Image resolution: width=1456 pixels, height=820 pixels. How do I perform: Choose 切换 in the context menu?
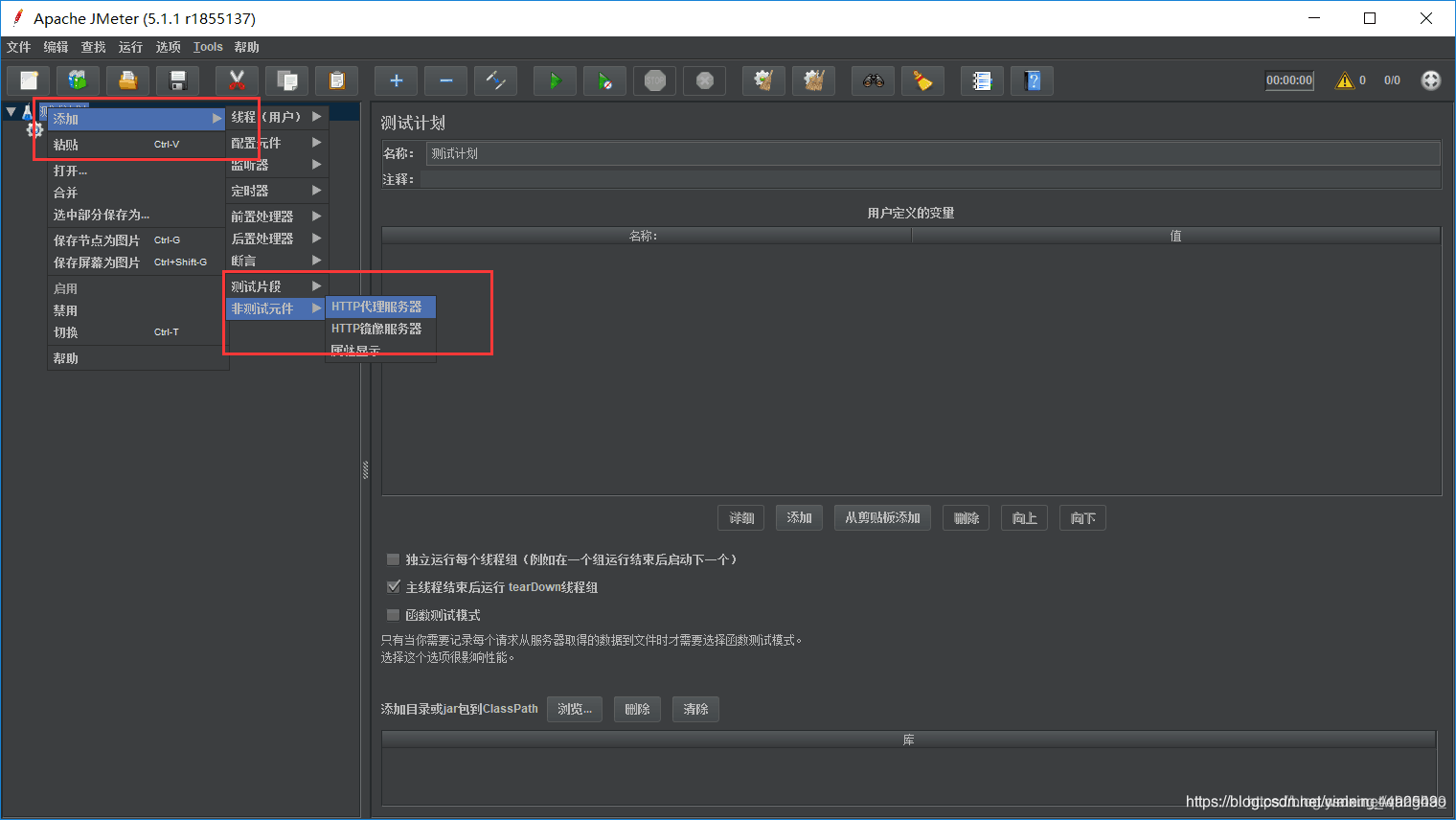[x=137, y=332]
